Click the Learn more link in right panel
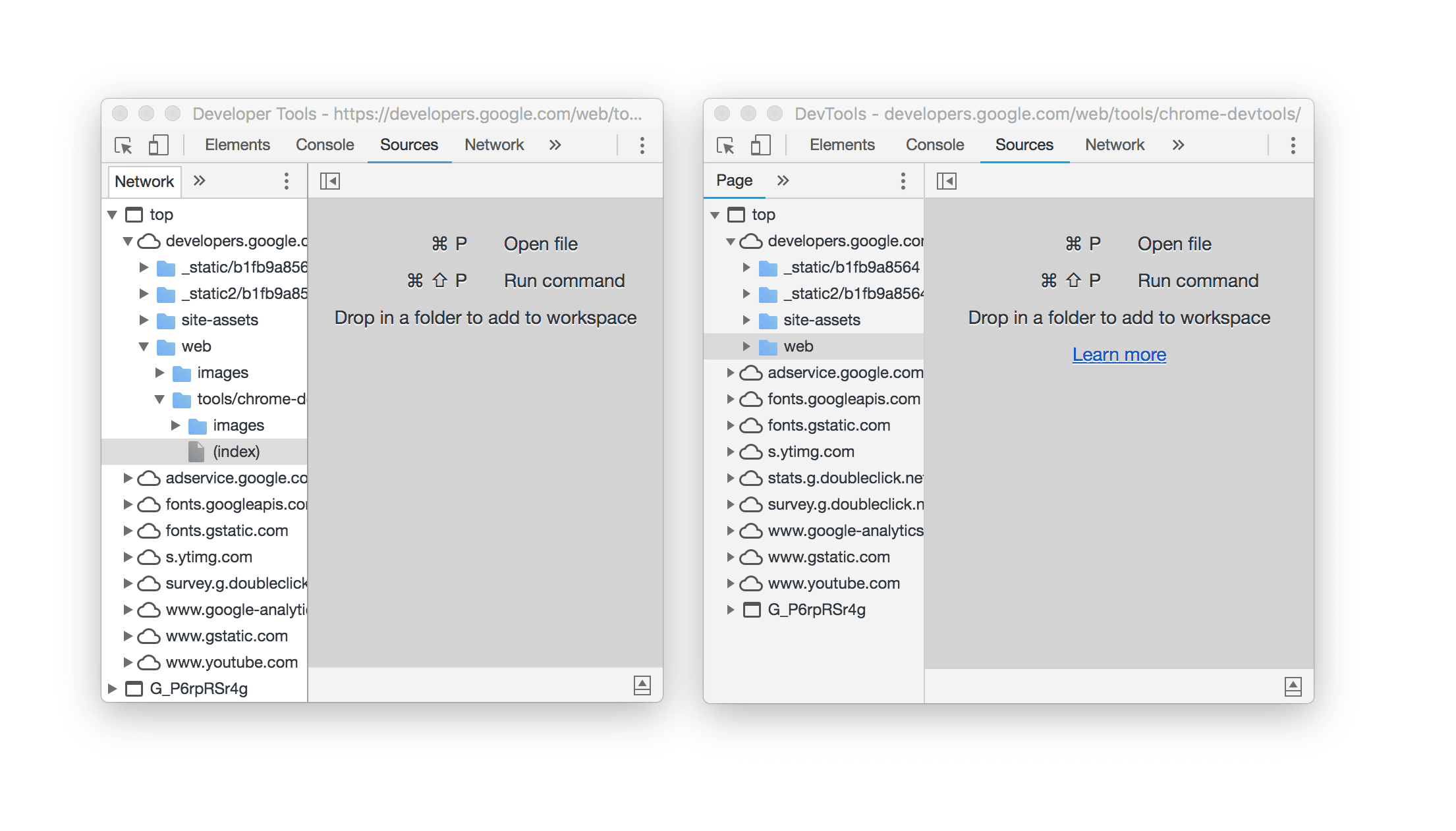 tap(1120, 355)
